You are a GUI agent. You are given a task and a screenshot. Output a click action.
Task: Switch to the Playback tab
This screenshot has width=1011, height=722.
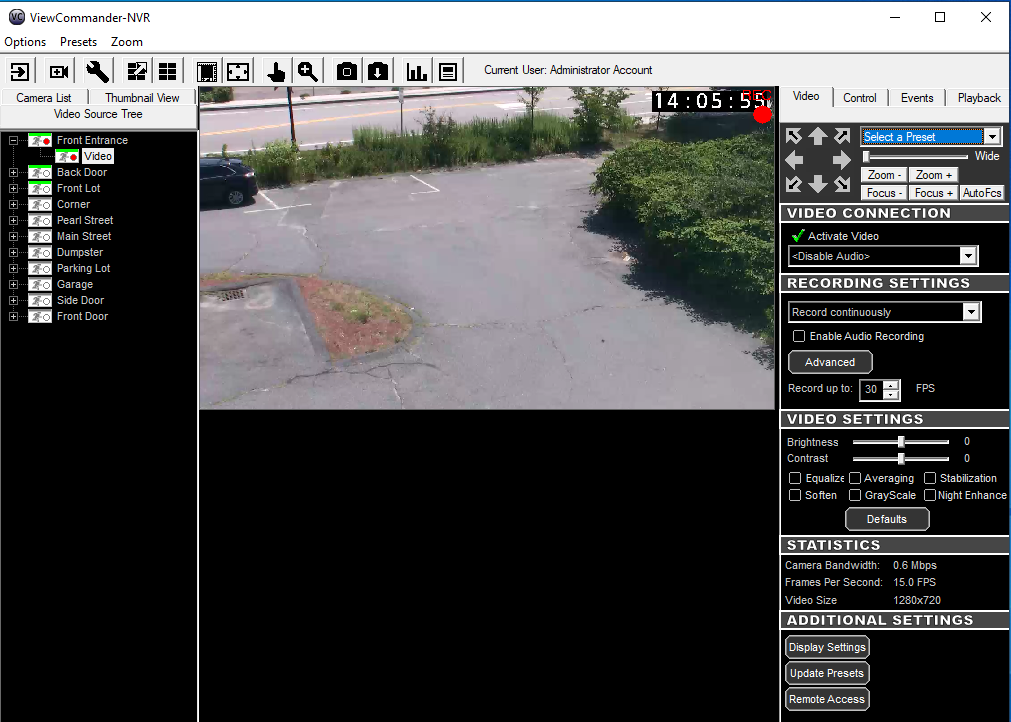979,98
